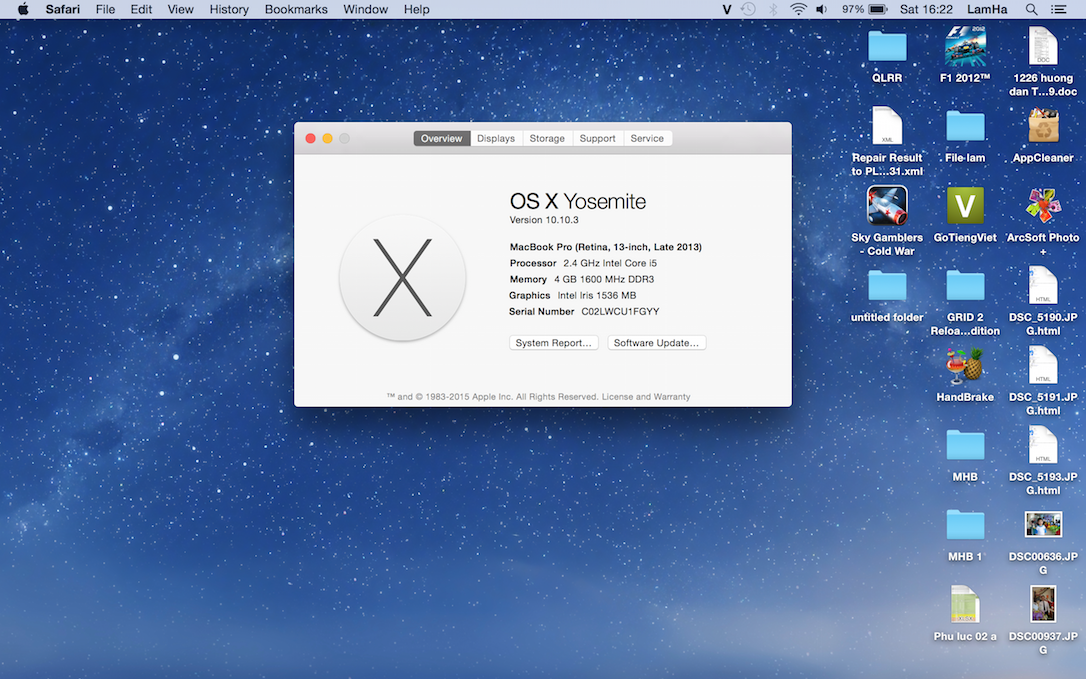Select Sky Gamblers - Cold War icon
This screenshot has height=679, width=1086.
click(x=887, y=206)
